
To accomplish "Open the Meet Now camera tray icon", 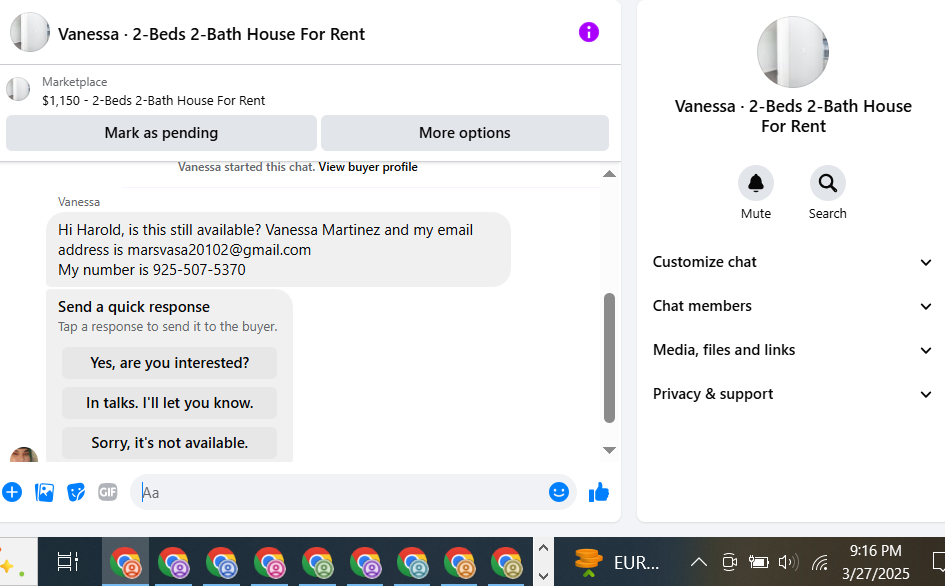I will pos(729,562).
